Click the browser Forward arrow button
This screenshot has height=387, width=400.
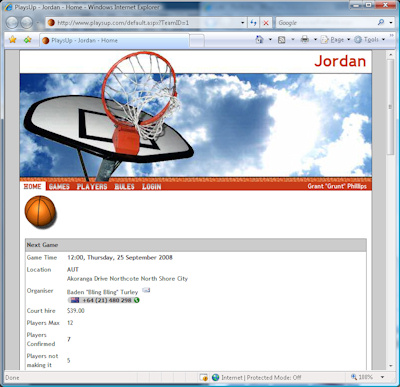[x=27, y=23]
